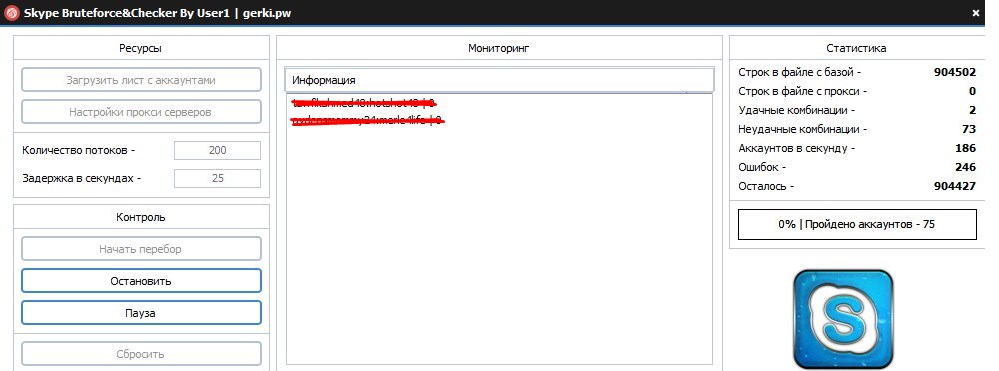
Task: Click the red app icon in title bar
Action: (12, 13)
